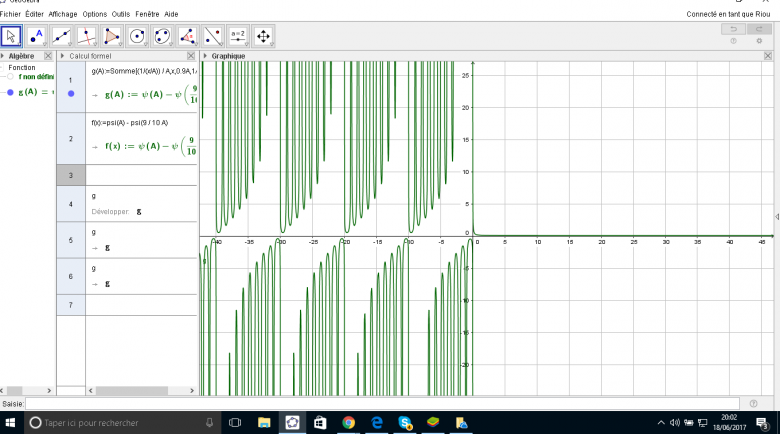Collapse the Calcul formel panel header arrow
The height and width of the screenshot is (434, 780).
tap(63, 56)
